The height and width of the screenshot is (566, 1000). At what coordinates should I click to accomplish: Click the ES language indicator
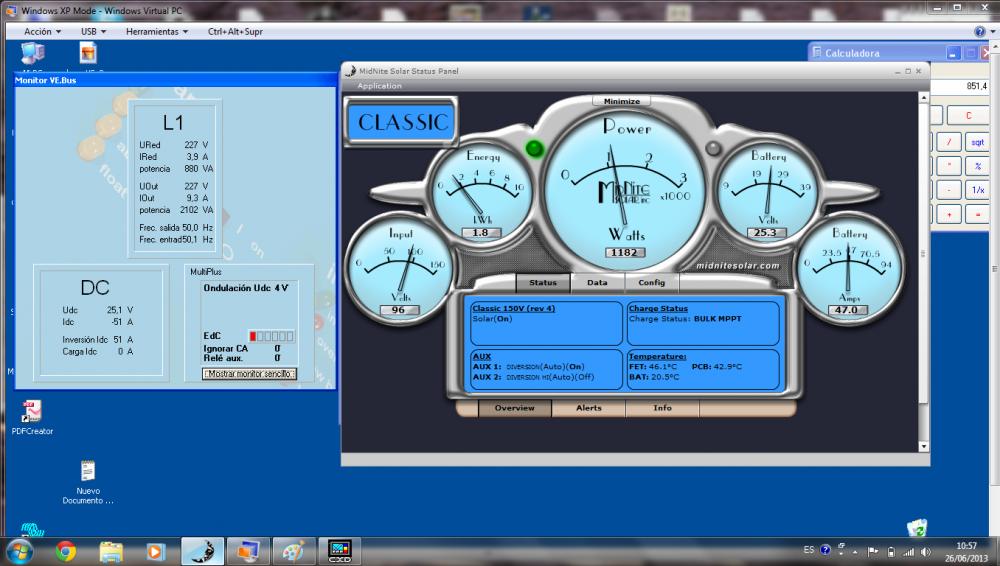tap(809, 549)
